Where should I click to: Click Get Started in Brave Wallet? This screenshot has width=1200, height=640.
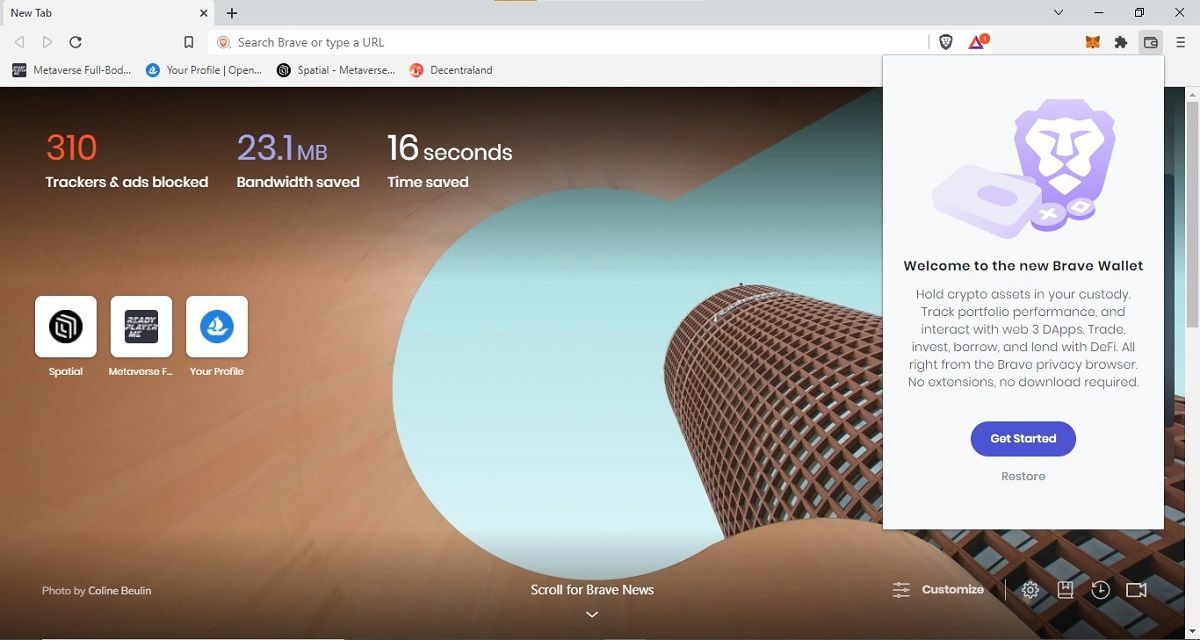(1023, 439)
